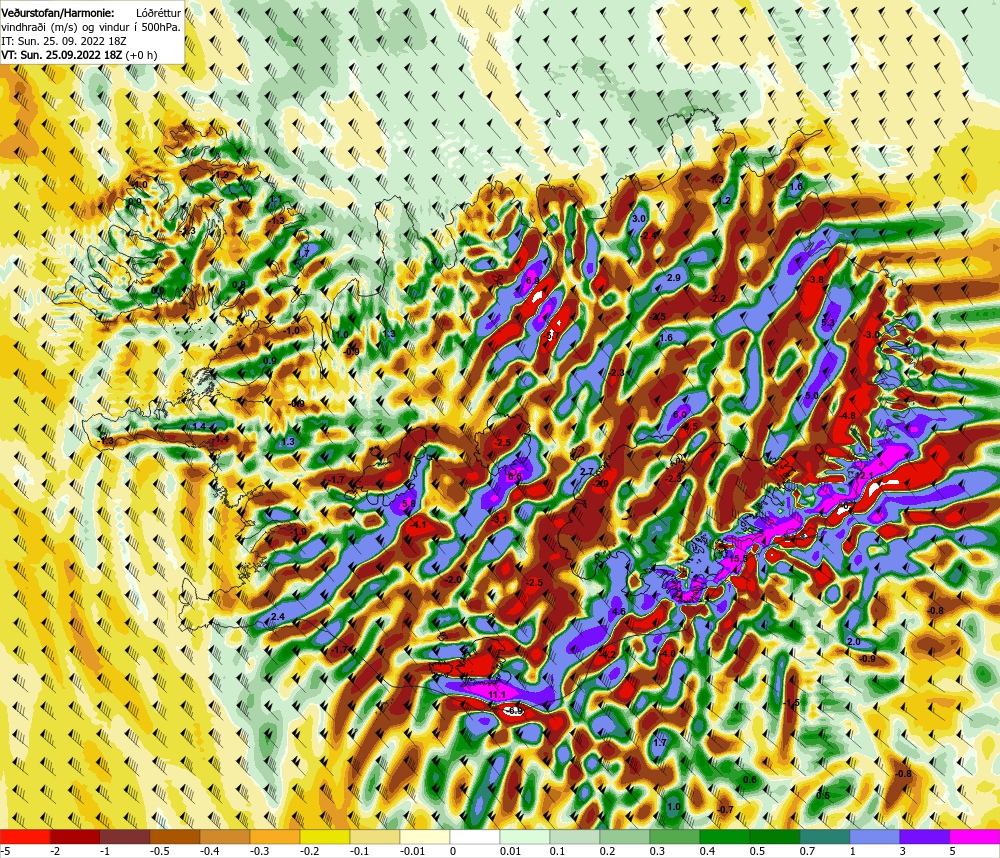The height and width of the screenshot is (858, 1000).
Task: Click the green legend swatch above 0.4
Action: pos(725,836)
